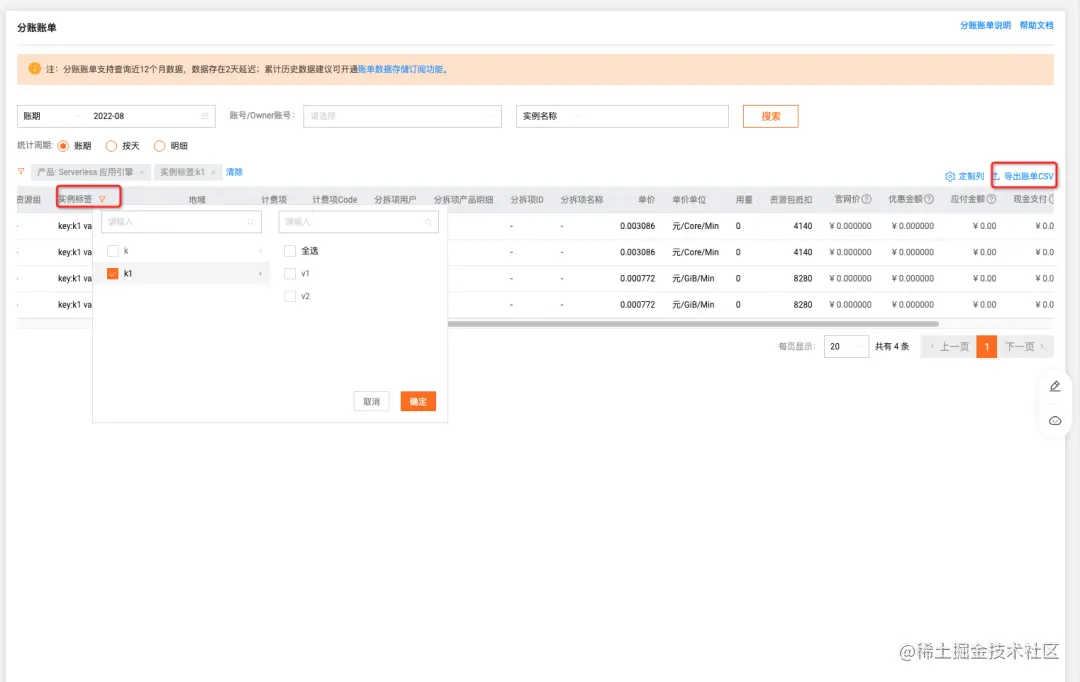Click the 分账账单 page title
Screen dimensions: 1080x682
37,28
